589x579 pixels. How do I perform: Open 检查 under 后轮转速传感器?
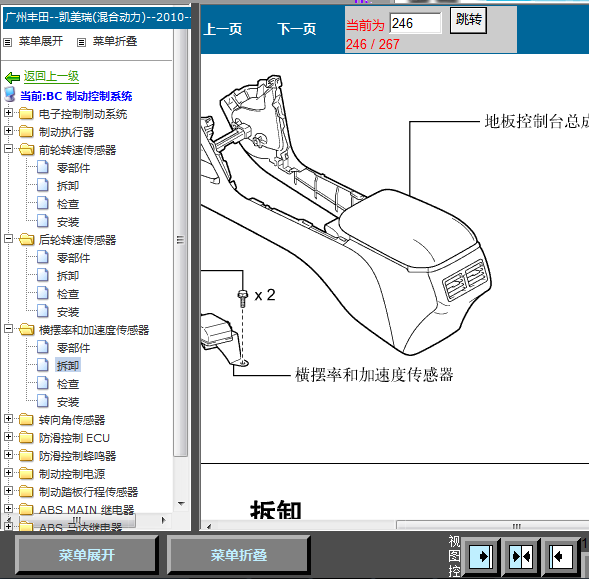[68, 294]
